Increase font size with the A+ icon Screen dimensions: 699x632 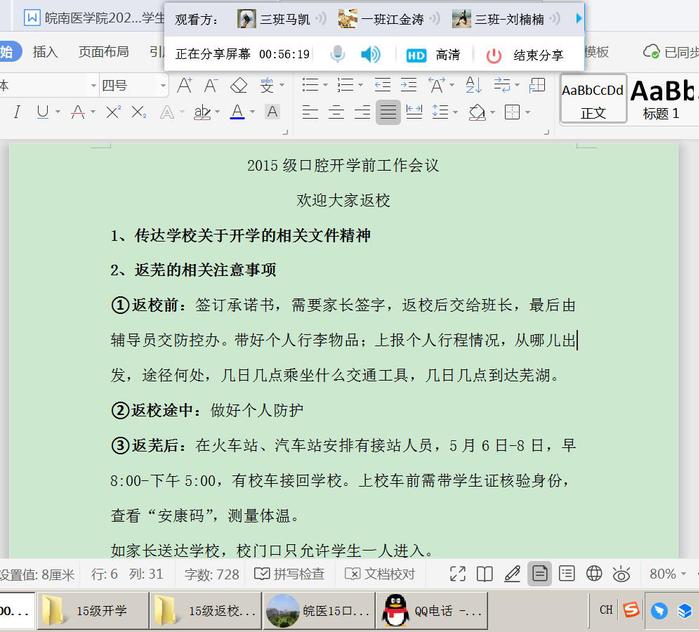pyautogui.click(x=185, y=86)
